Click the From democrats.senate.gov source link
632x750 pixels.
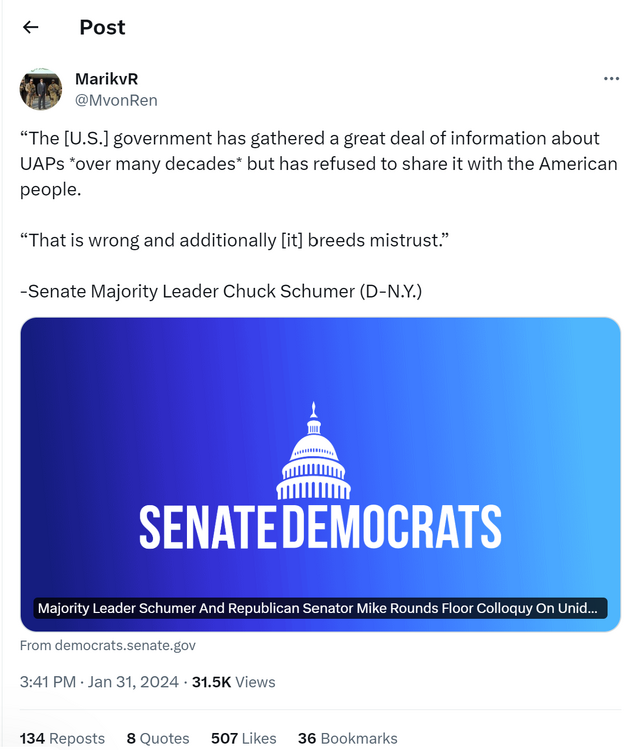coord(108,646)
